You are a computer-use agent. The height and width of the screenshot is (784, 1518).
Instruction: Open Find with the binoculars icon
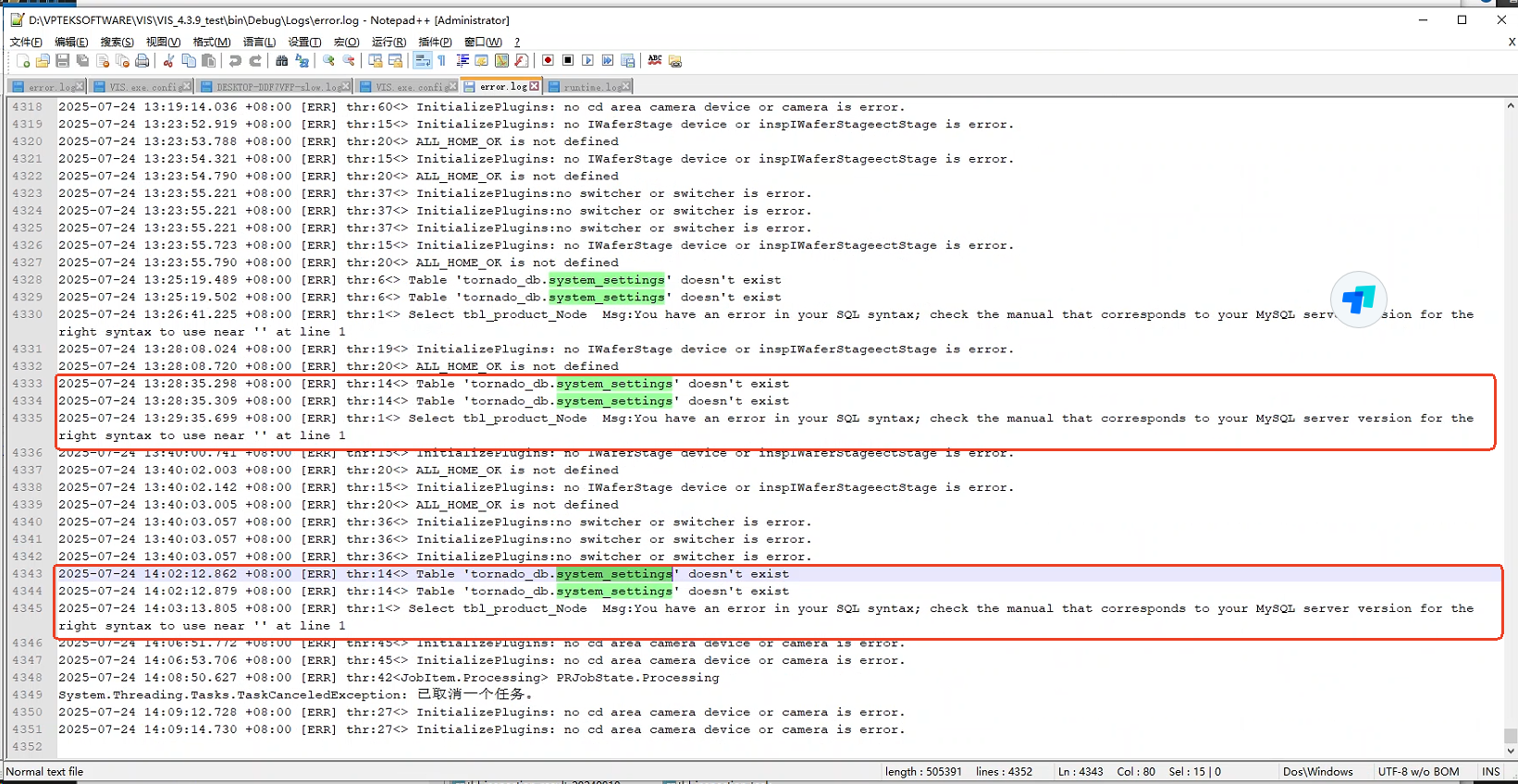pyautogui.click(x=281, y=61)
